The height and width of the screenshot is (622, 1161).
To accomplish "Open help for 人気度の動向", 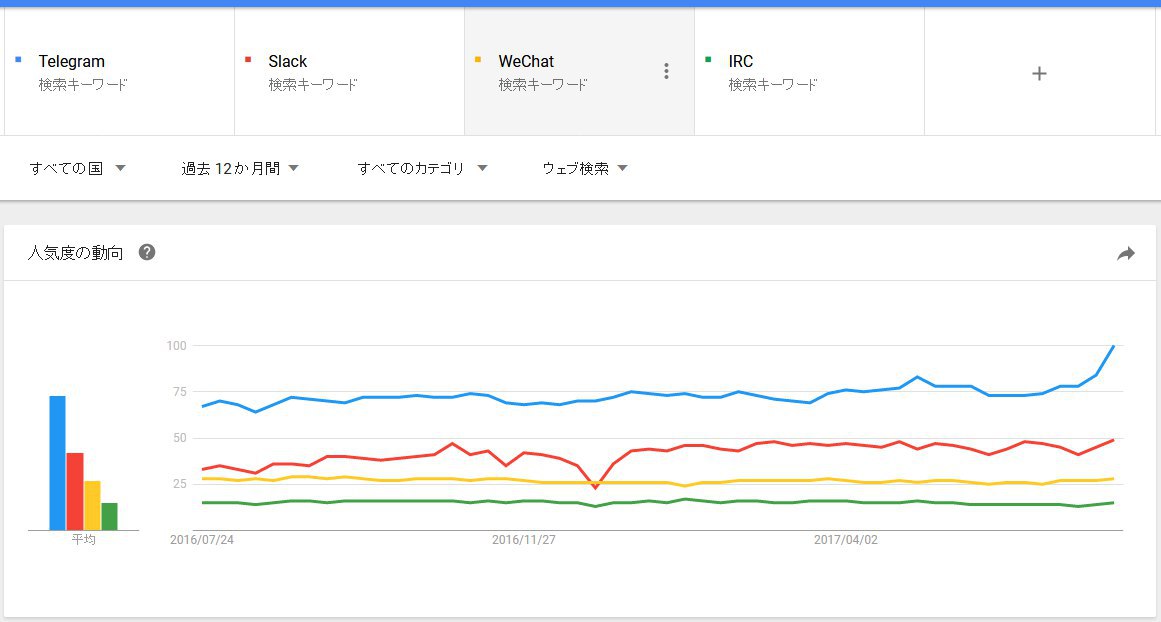I will pos(147,252).
